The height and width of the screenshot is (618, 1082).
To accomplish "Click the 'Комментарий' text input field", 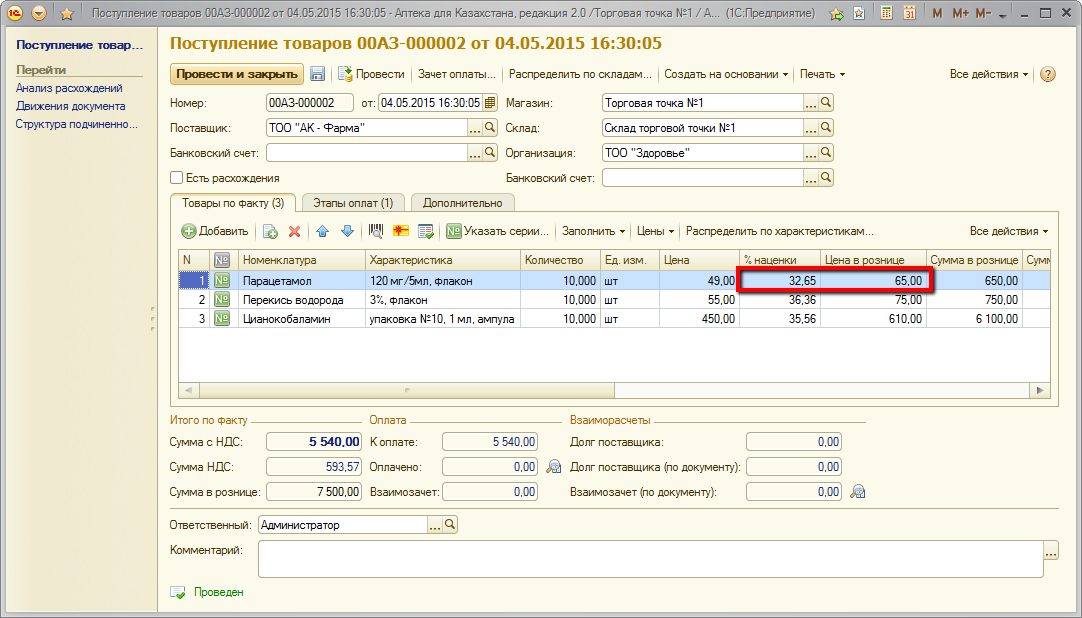I will [x=650, y=559].
